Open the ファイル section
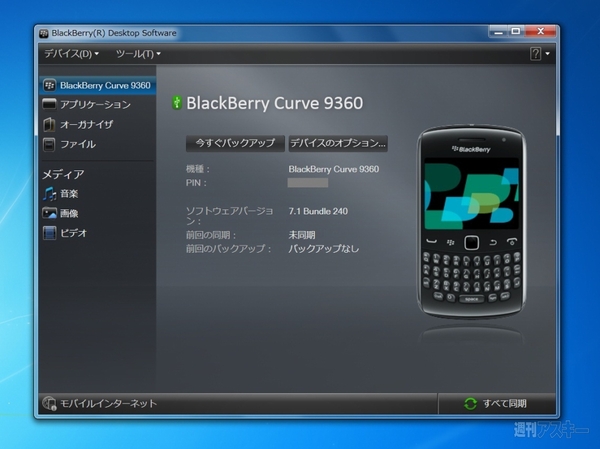This screenshot has width=600, height=449. [78, 144]
